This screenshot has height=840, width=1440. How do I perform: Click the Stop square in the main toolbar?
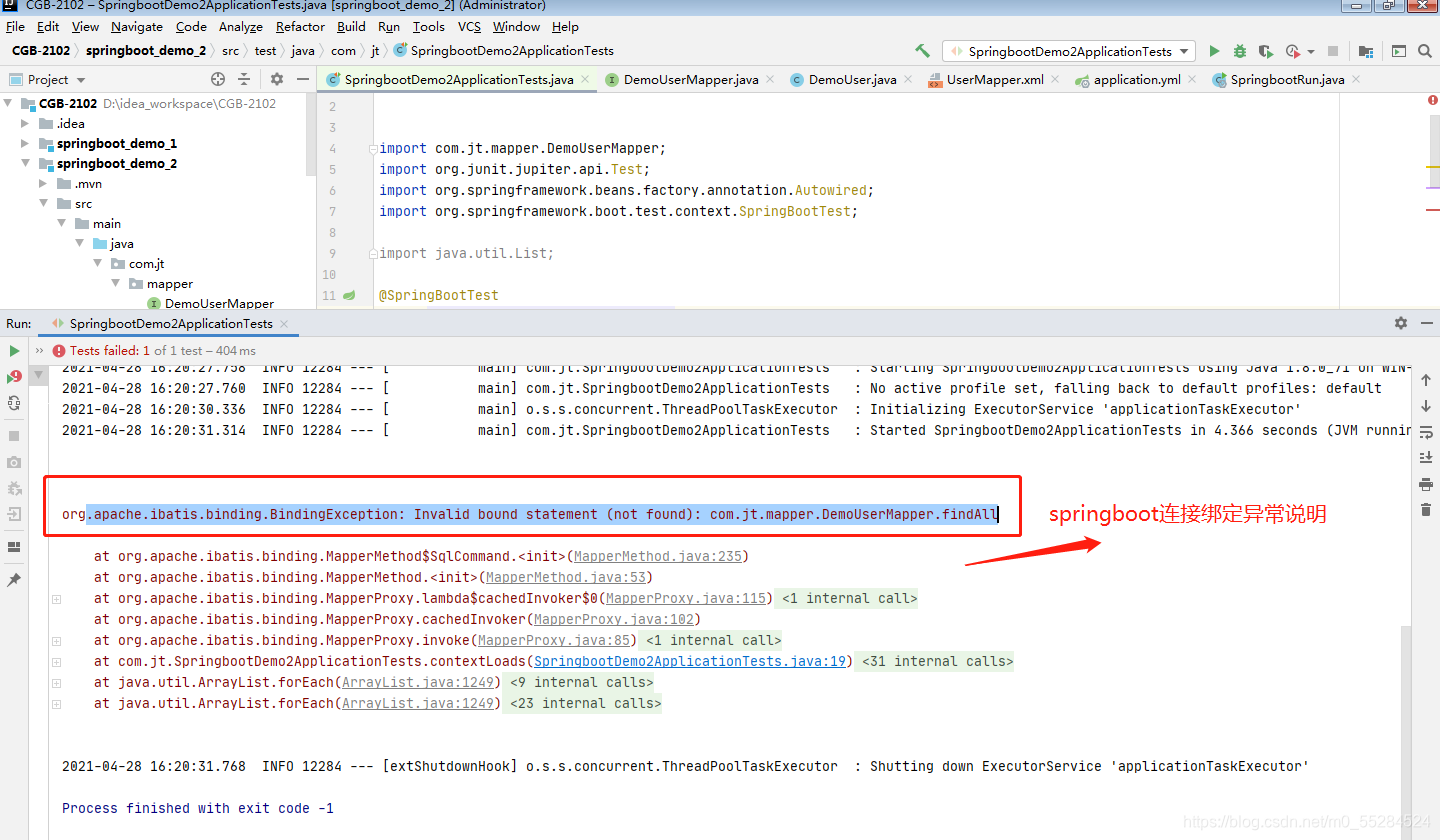1332,51
